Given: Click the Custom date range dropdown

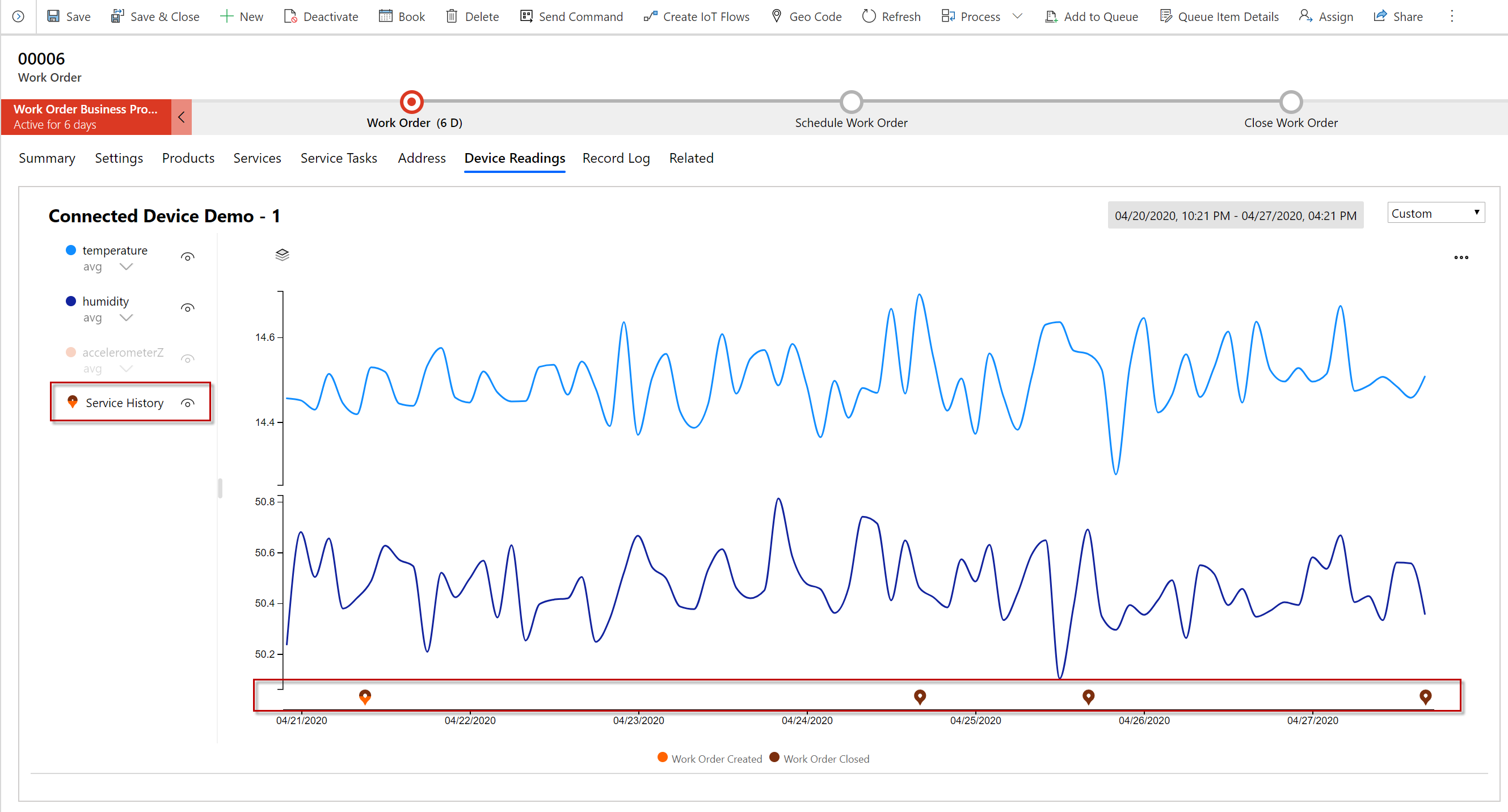Looking at the screenshot, I should click(x=1435, y=214).
